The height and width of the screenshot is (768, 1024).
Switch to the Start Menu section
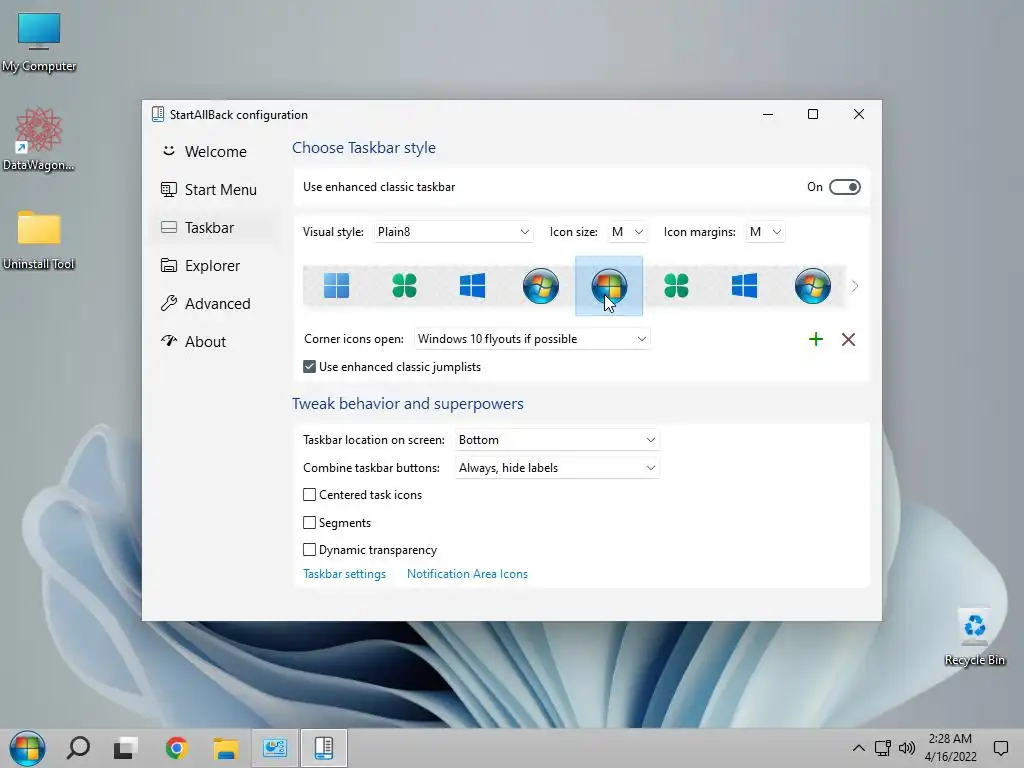(x=216, y=189)
